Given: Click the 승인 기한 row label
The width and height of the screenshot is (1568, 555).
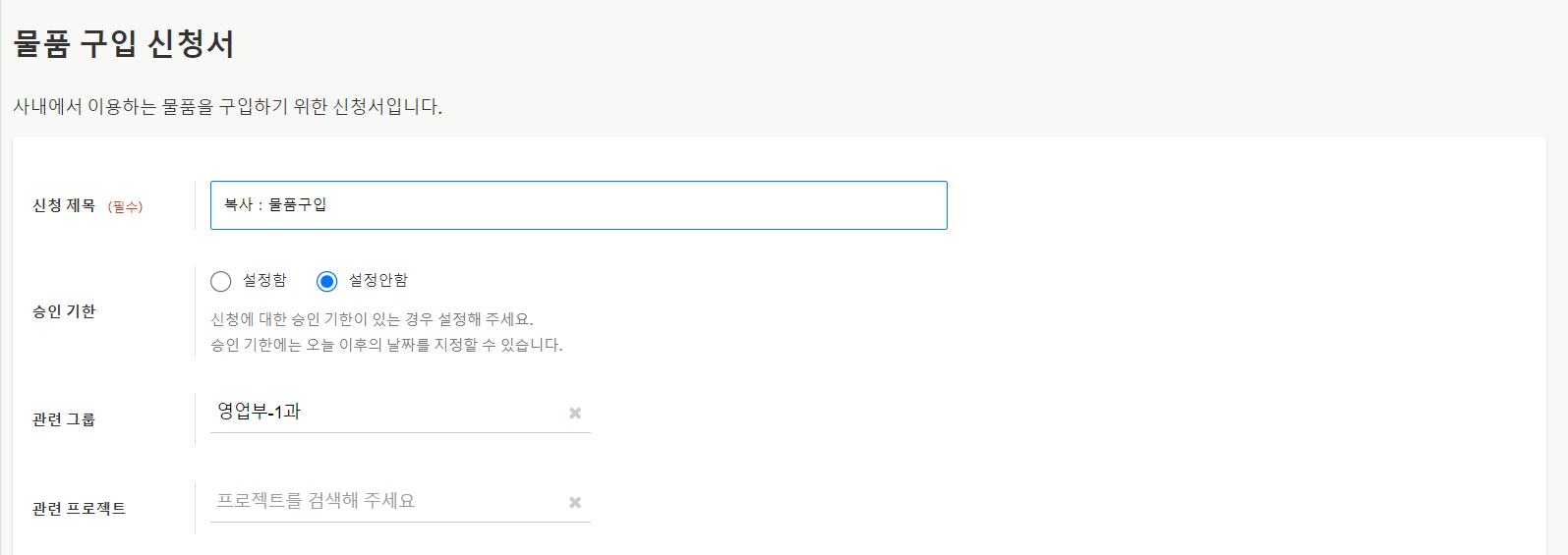Looking at the screenshot, I should (64, 311).
